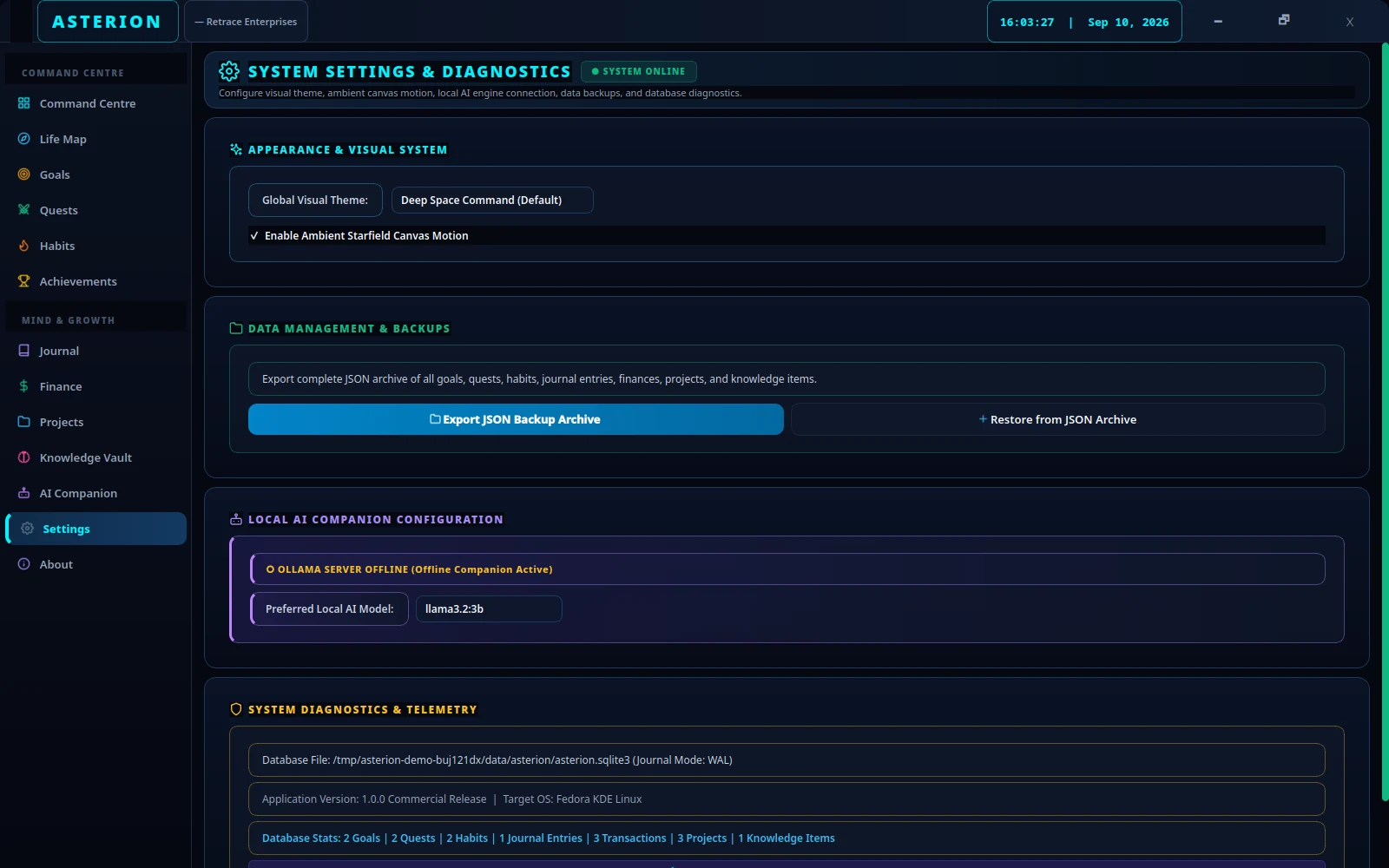The width and height of the screenshot is (1389, 868).
Task: Click the clock time 16:03:27
Action: [x=1027, y=23]
